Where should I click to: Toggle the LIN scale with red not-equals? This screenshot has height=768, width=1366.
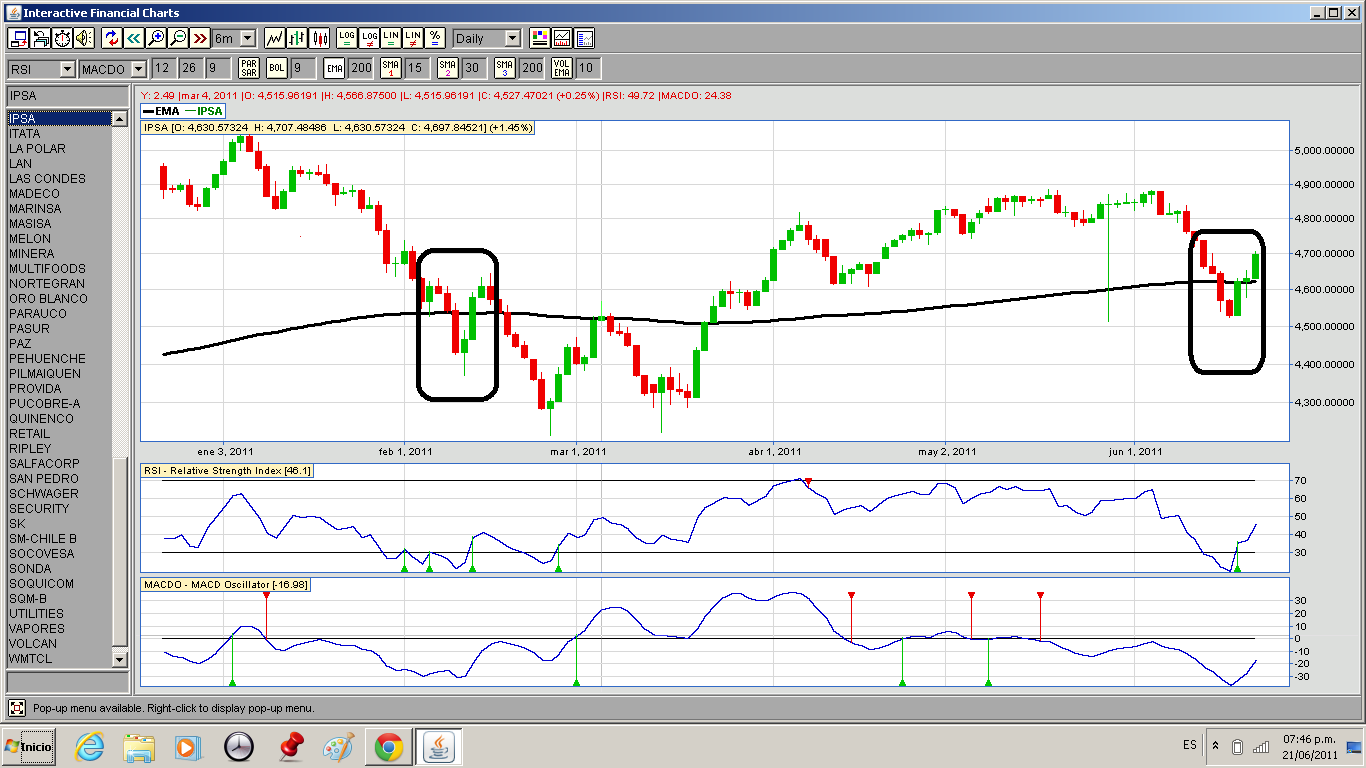click(x=413, y=38)
